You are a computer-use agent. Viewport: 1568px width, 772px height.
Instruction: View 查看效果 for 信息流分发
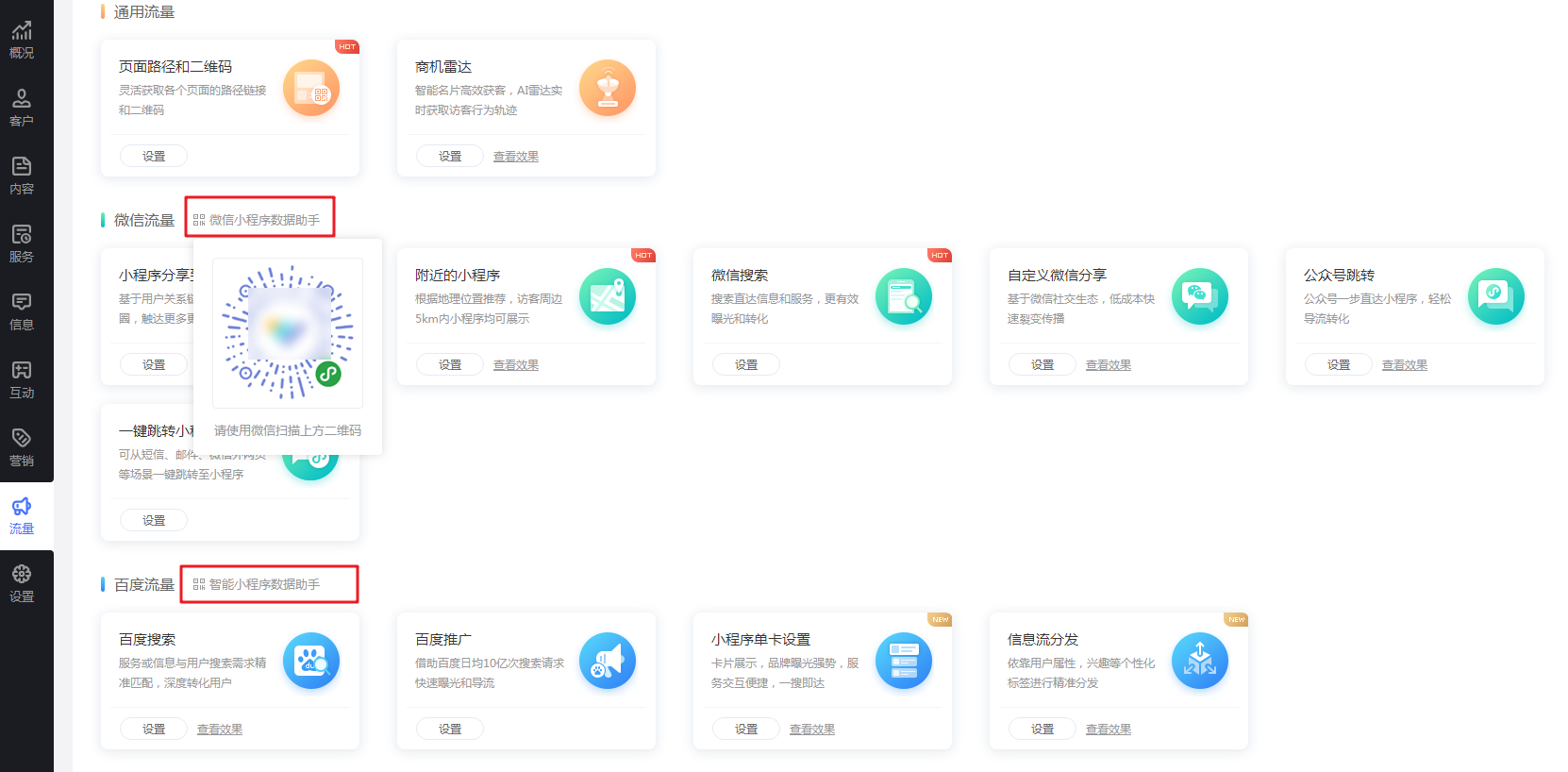(1109, 730)
